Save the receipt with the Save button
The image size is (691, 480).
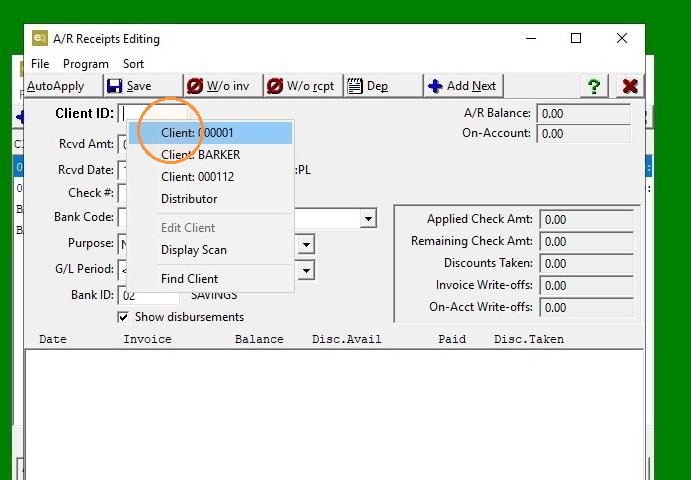[x=143, y=86]
